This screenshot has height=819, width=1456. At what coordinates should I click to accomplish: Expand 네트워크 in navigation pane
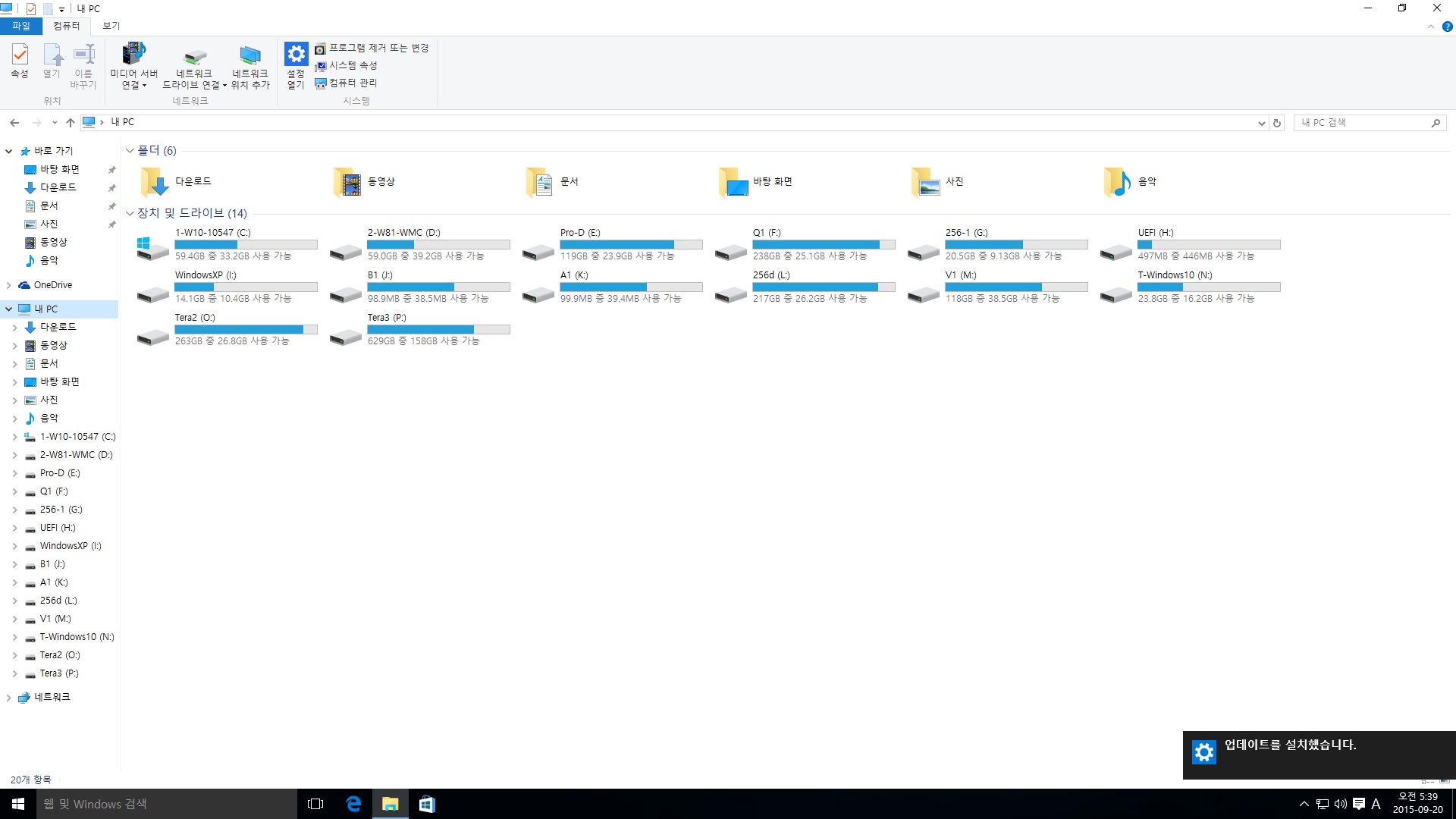[9, 697]
